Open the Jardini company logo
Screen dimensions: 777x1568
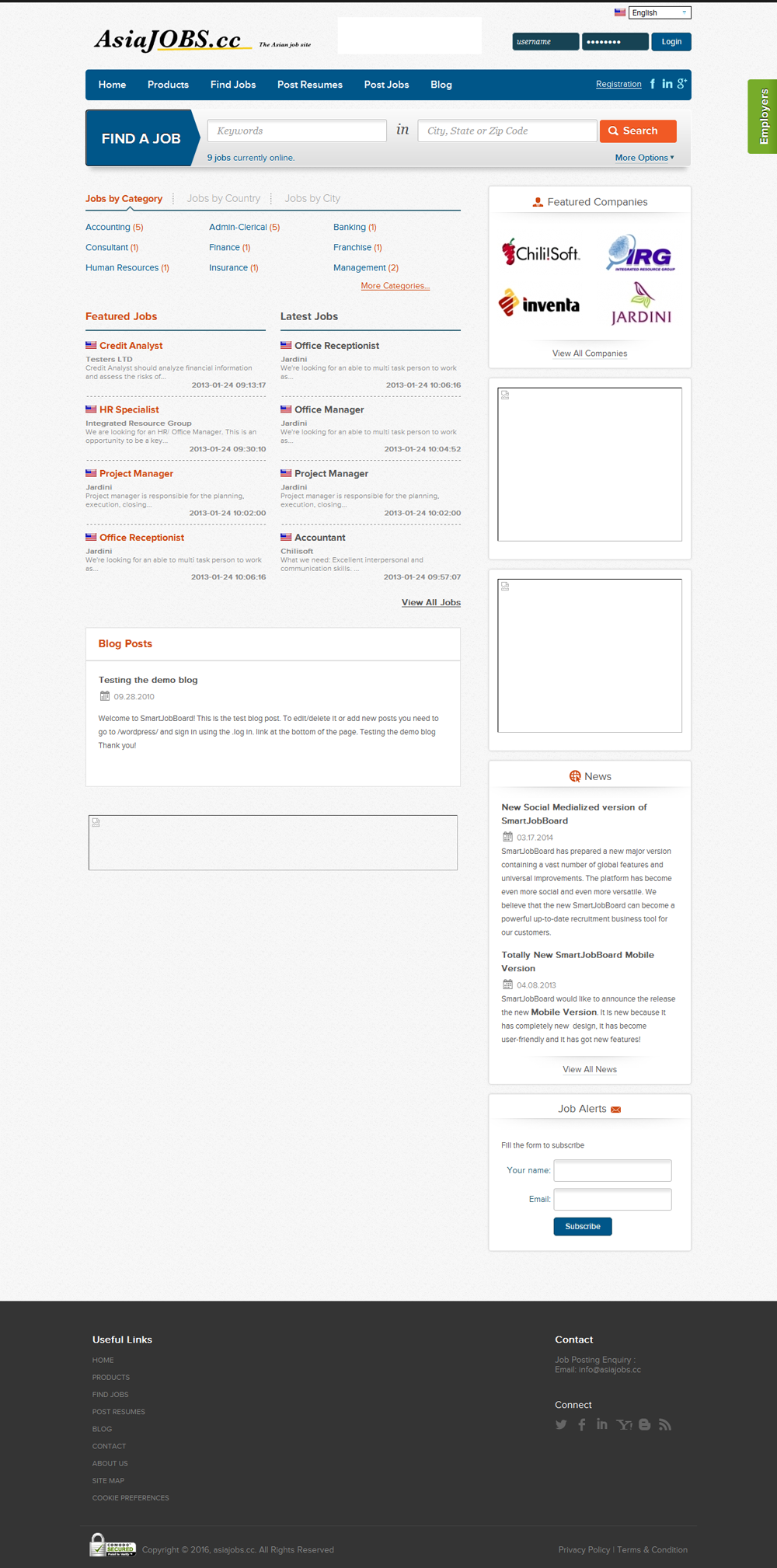640,303
